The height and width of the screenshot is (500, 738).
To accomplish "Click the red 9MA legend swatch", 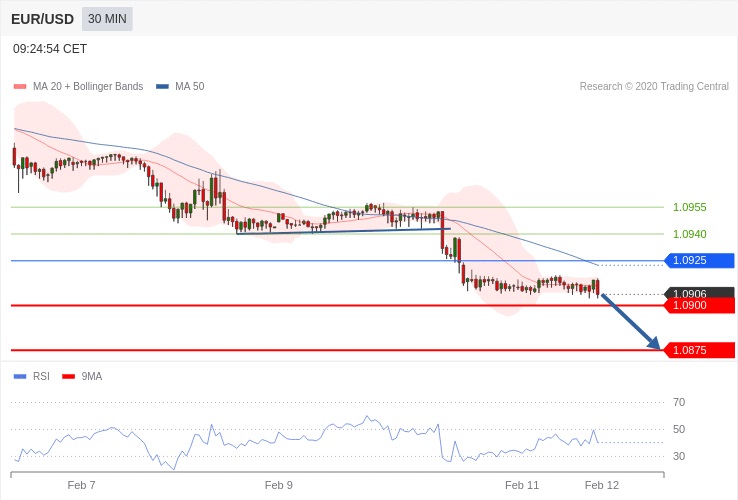I will [69, 376].
